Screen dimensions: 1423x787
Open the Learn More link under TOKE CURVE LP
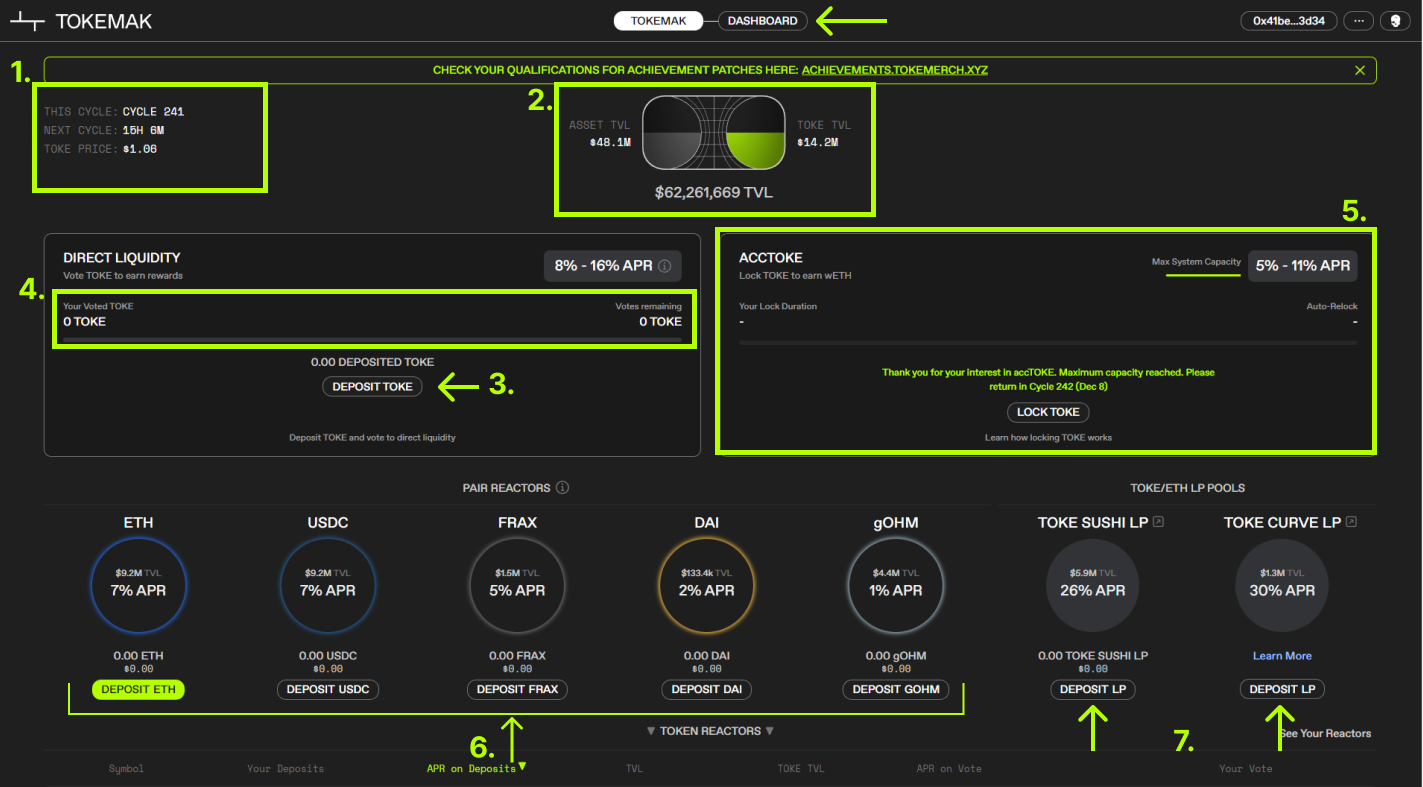1282,656
